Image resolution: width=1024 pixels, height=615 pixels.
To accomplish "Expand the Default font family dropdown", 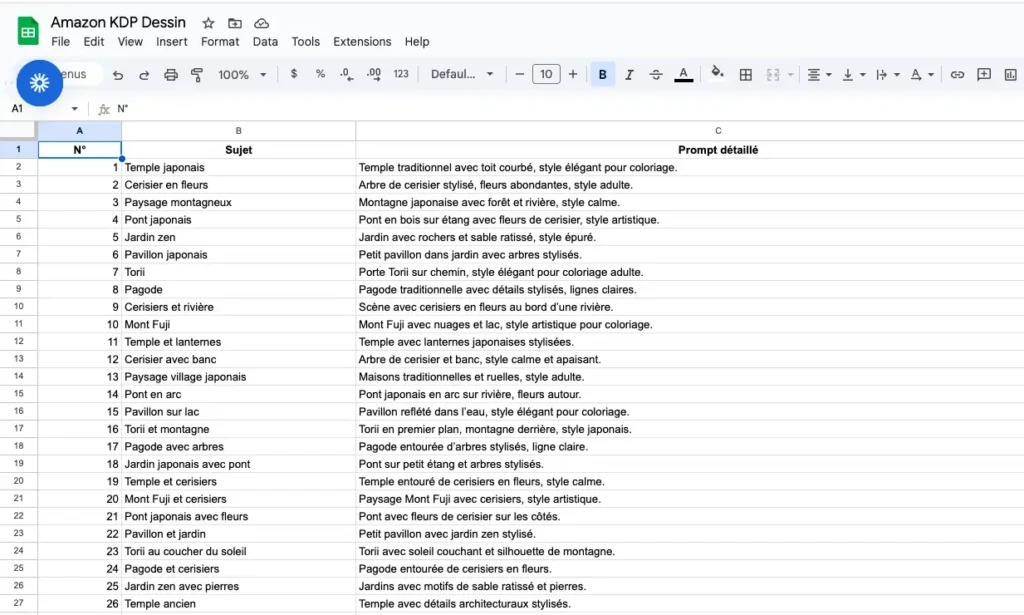I will (x=462, y=75).
